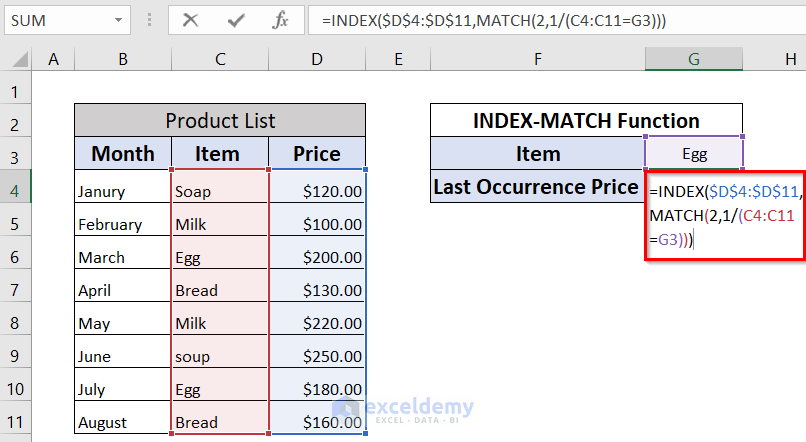The width and height of the screenshot is (806, 442).
Task: Click cell G3 containing Egg
Action: [x=693, y=154]
